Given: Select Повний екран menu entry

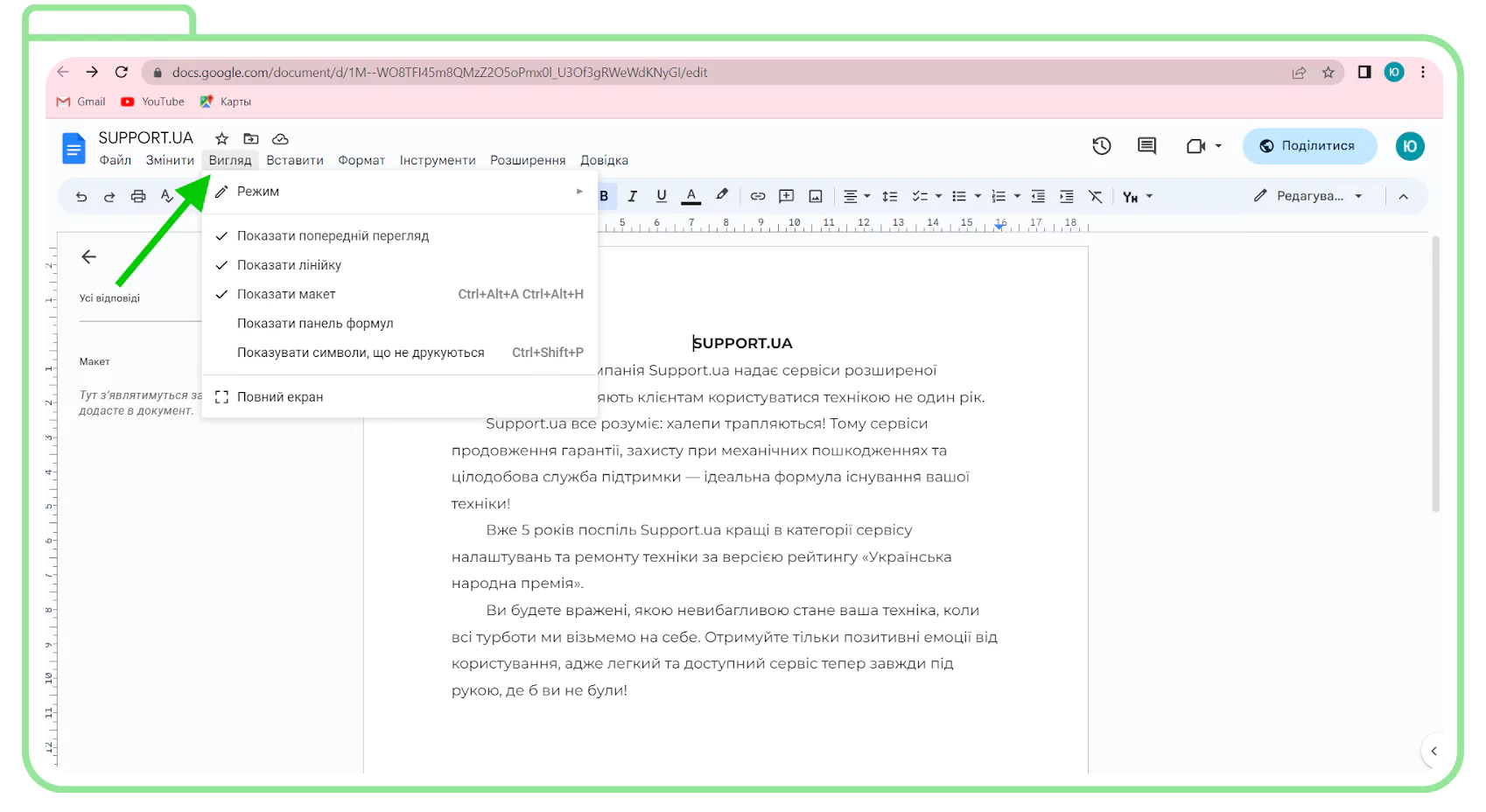Looking at the screenshot, I should pyautogui.click(x=400, y=397).
